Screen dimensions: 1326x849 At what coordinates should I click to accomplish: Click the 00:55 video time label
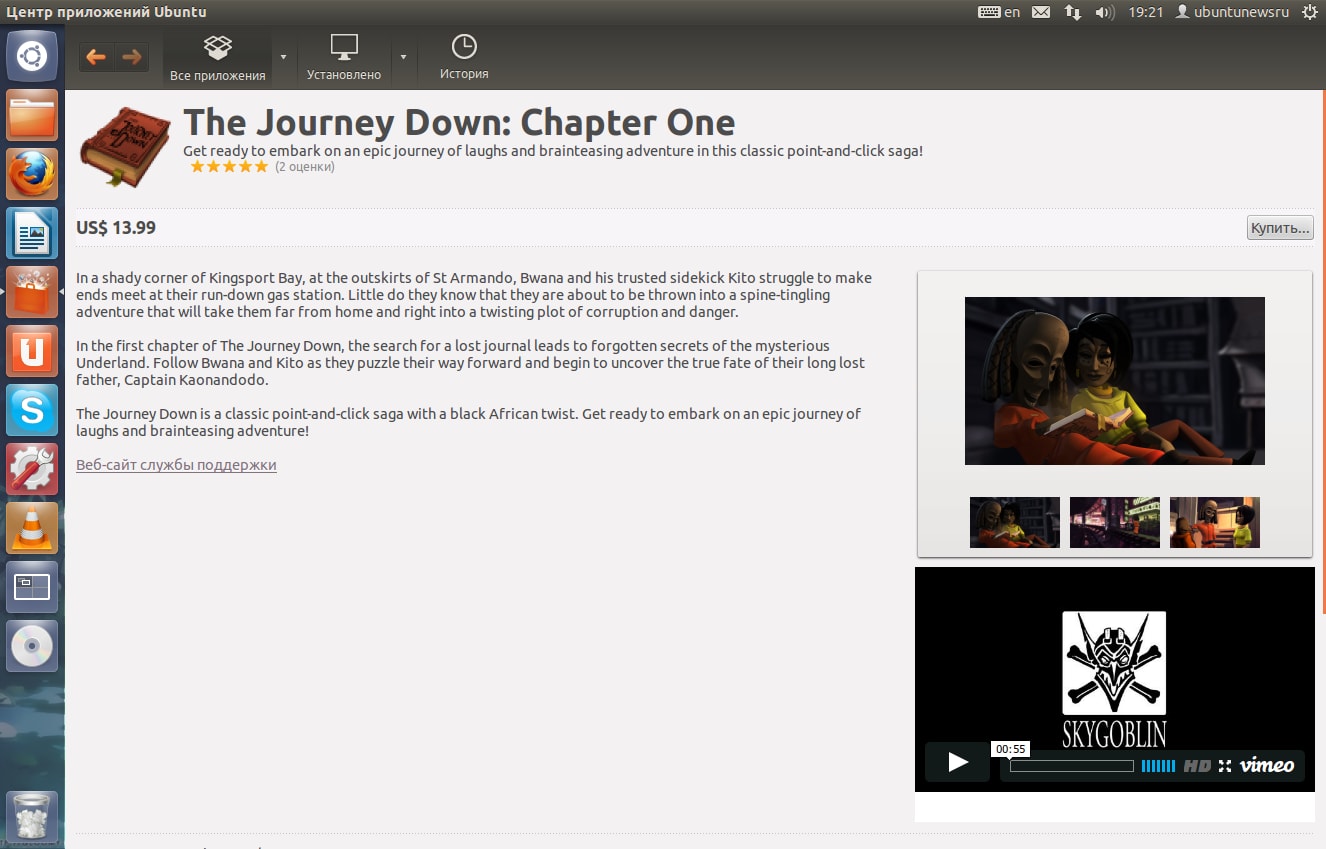point(1010,749)
